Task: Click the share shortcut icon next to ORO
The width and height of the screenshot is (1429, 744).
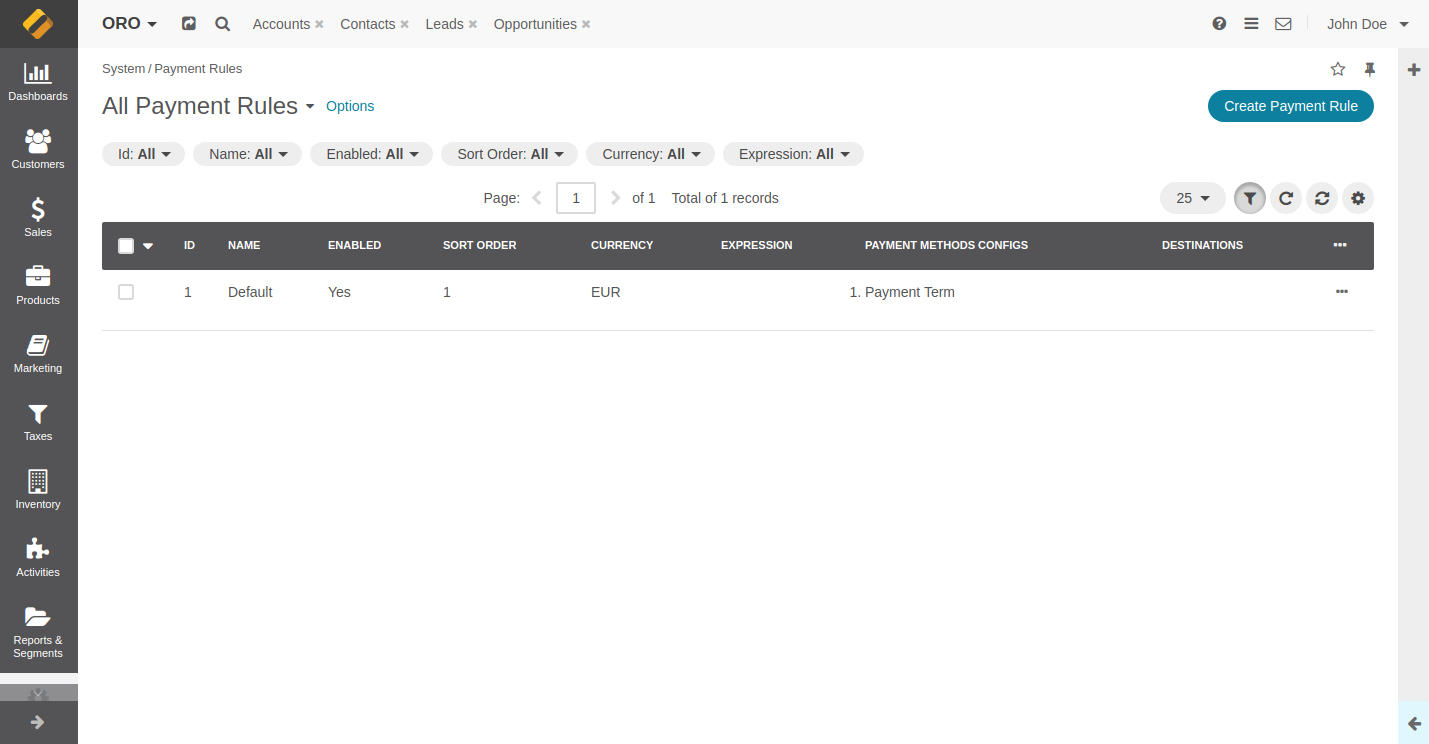Action: pos(189,23)
